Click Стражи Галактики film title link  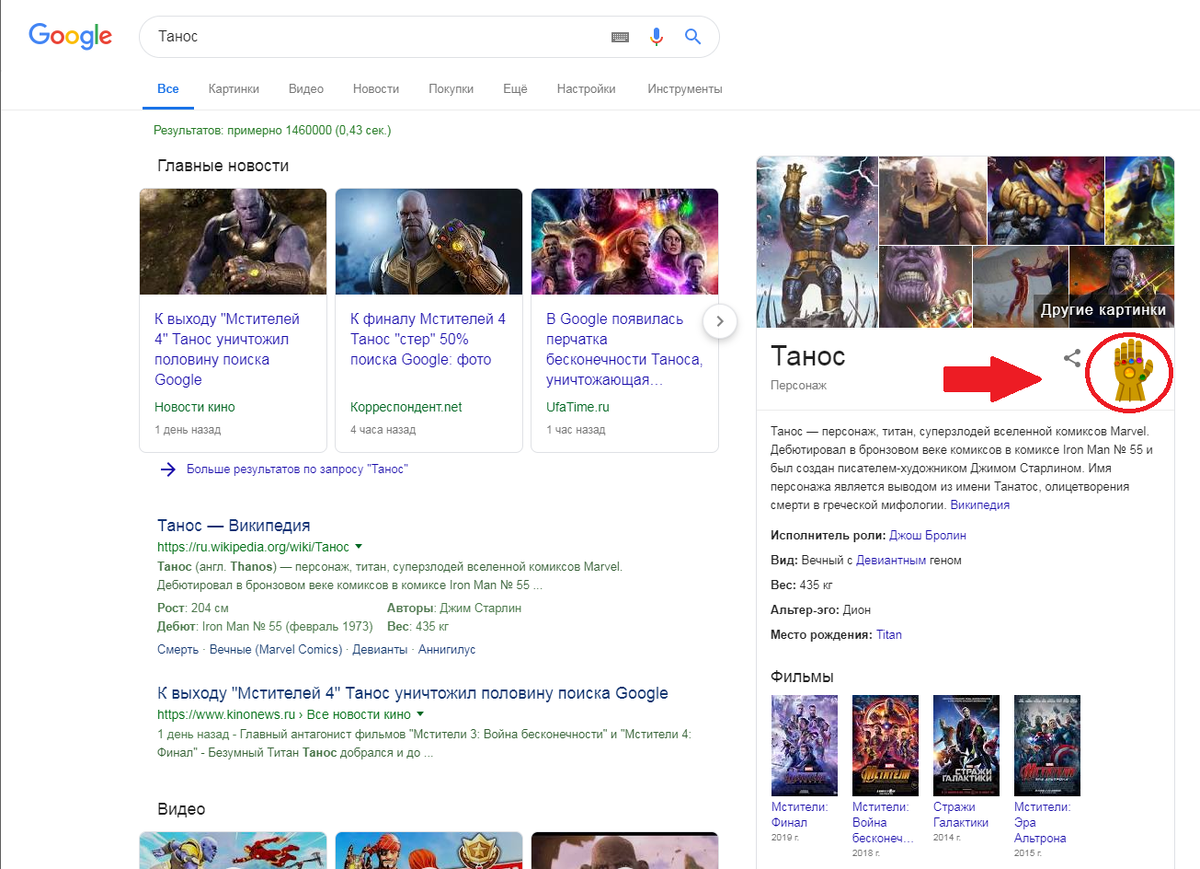(961, 815)
